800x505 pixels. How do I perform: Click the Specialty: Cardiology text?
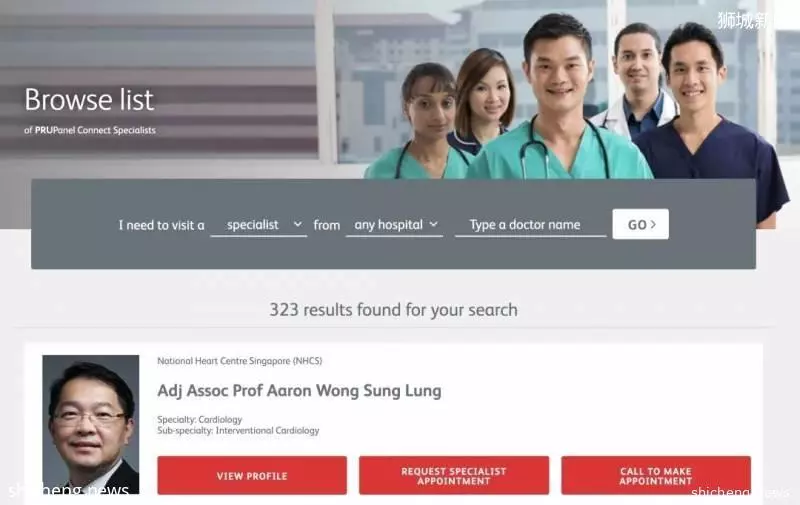199,419
